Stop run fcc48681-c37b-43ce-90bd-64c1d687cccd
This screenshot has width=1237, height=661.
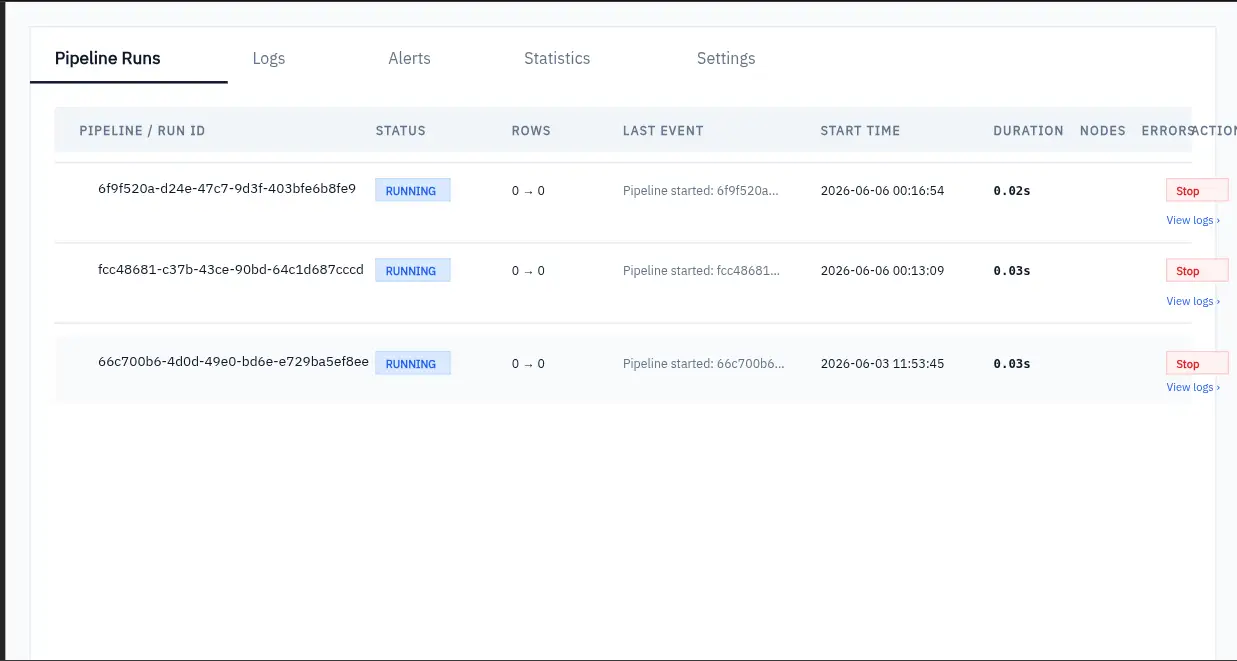pyautogui.click(x=1197, y=271)
